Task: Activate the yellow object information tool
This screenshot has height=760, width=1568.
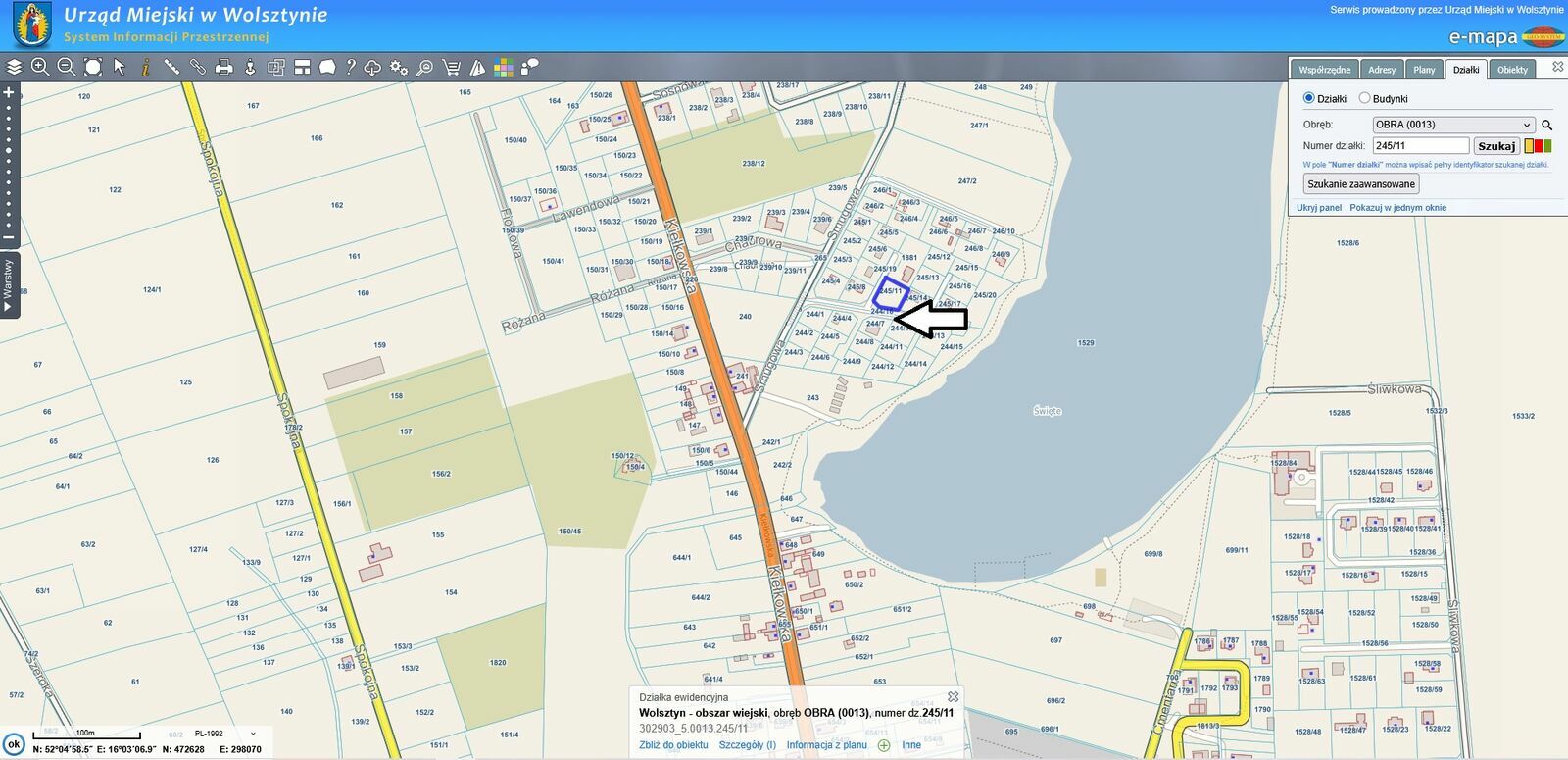Action: [x=145, y=67]
